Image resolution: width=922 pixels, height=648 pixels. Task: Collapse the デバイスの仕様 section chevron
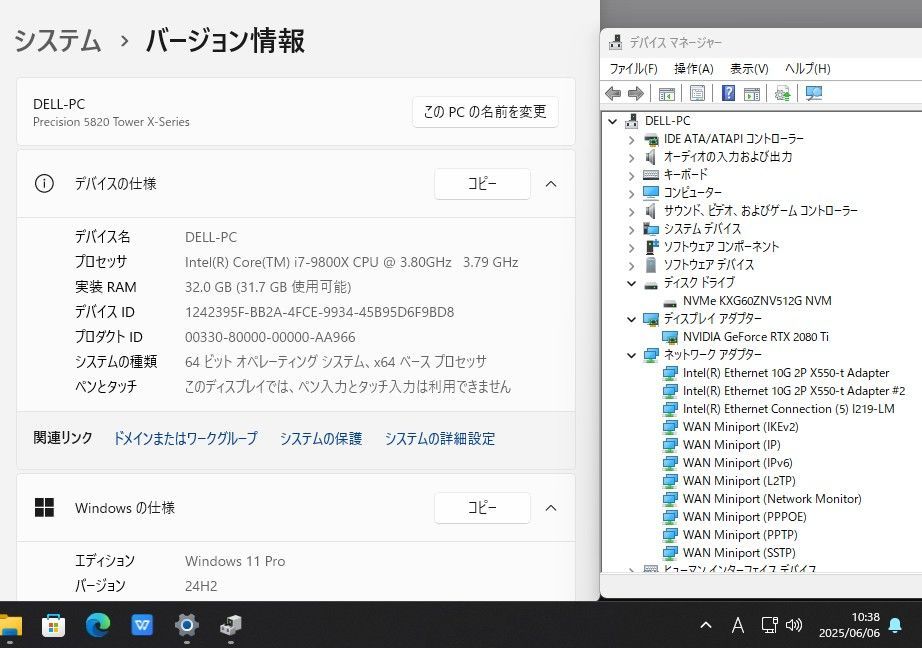pos(551,184)
